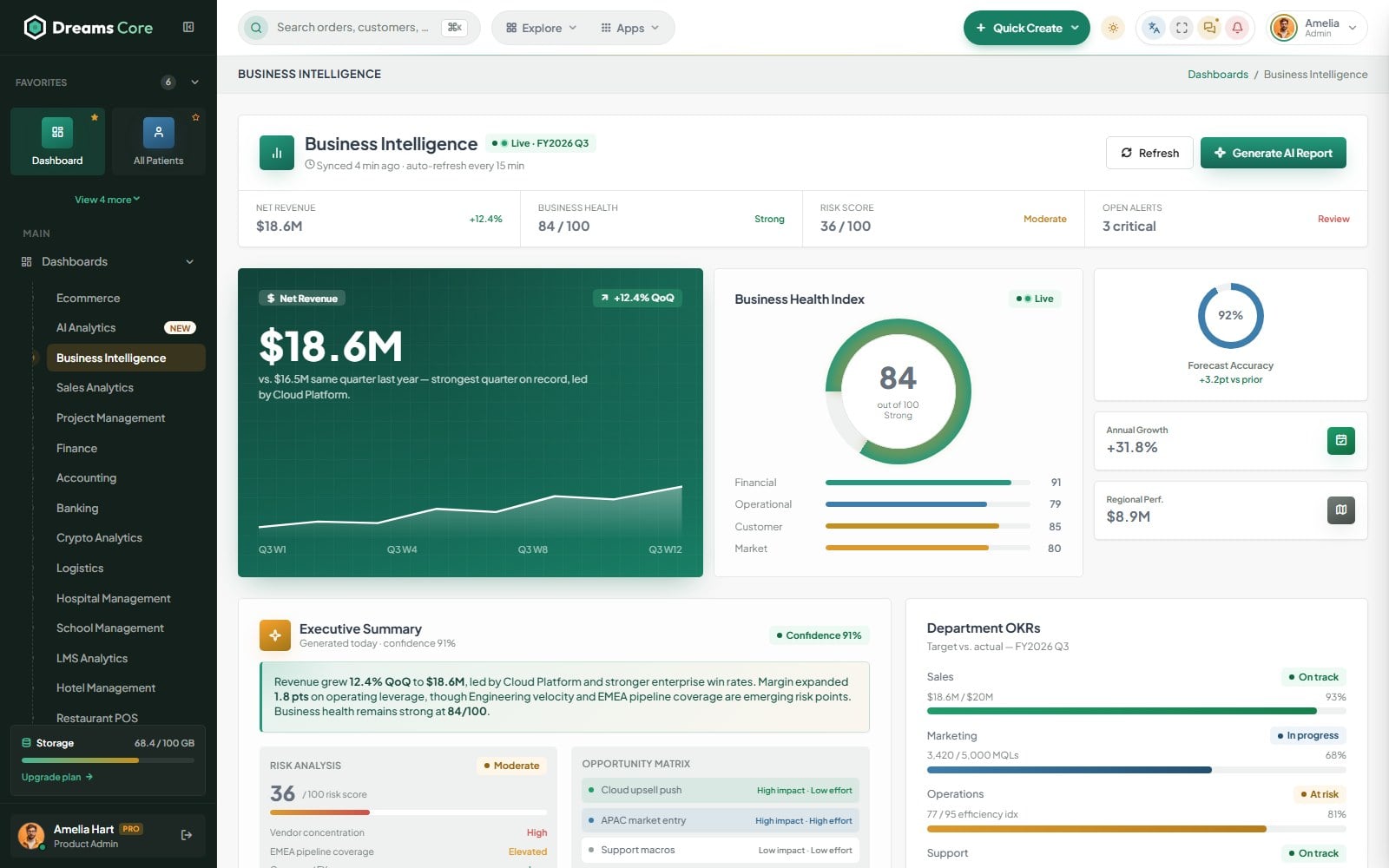Image resolution: width=1389 pixels, height=868 pixels.
Task: Open the chat messages icon
Action: point(1209,28)
